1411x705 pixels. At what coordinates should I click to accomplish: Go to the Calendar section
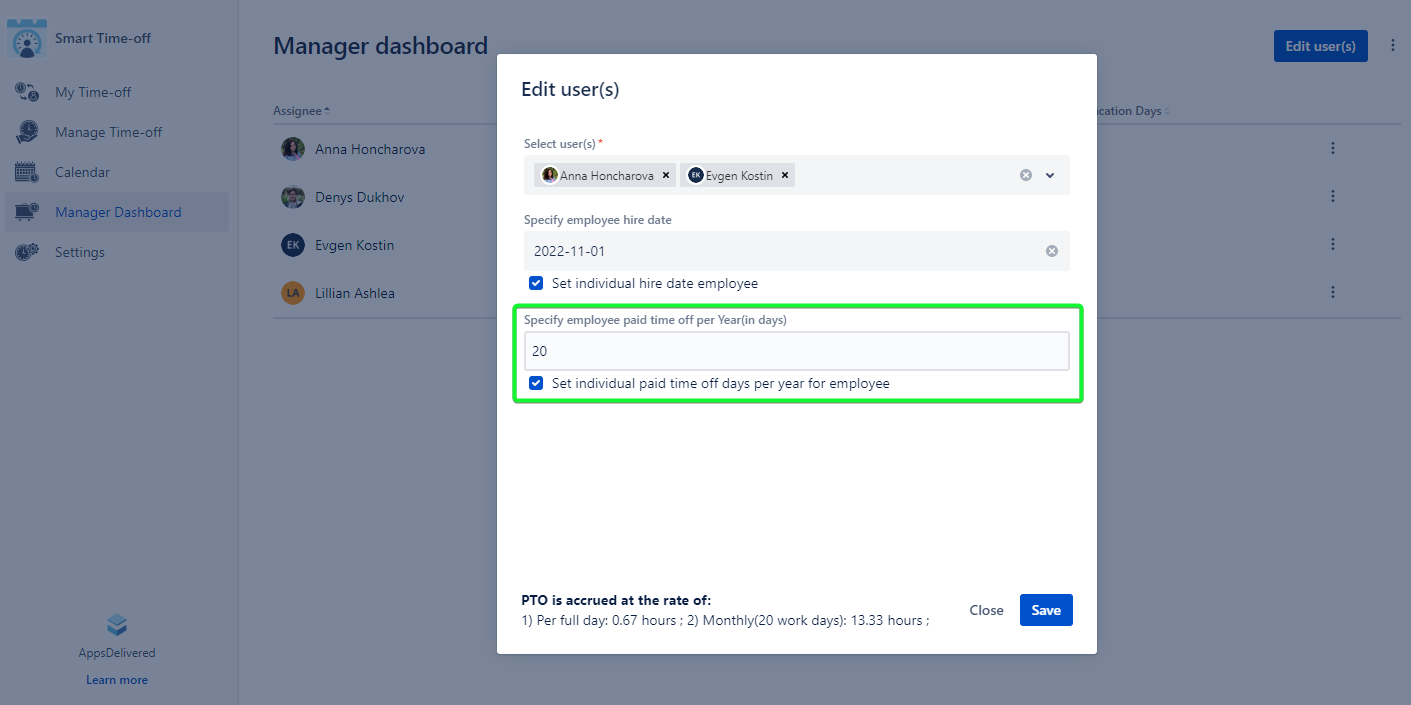click(82, 172)
